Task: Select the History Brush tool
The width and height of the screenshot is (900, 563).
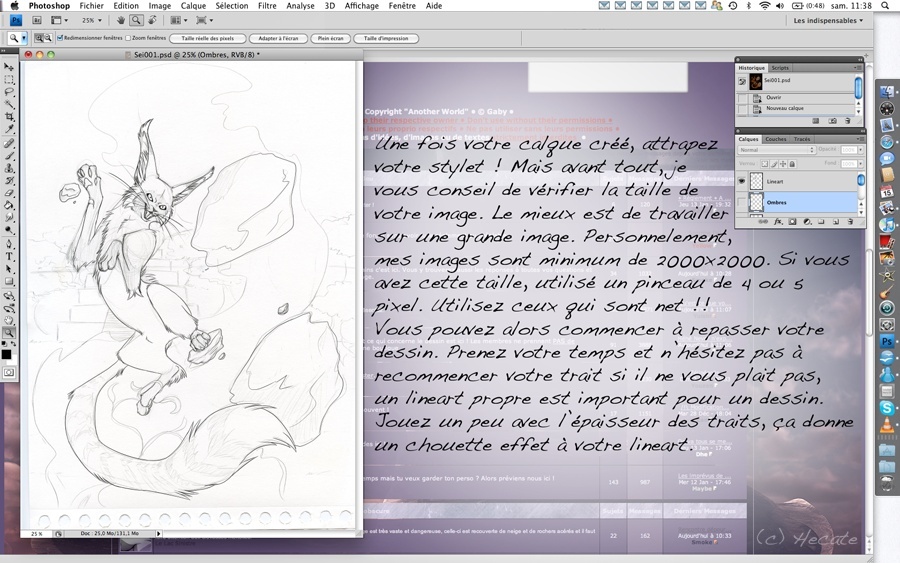Action: point(9,179)
